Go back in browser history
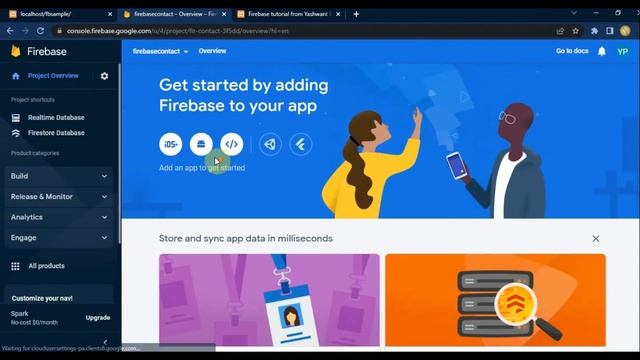This screenshot has height=360, width=640. tap(10, 31)
